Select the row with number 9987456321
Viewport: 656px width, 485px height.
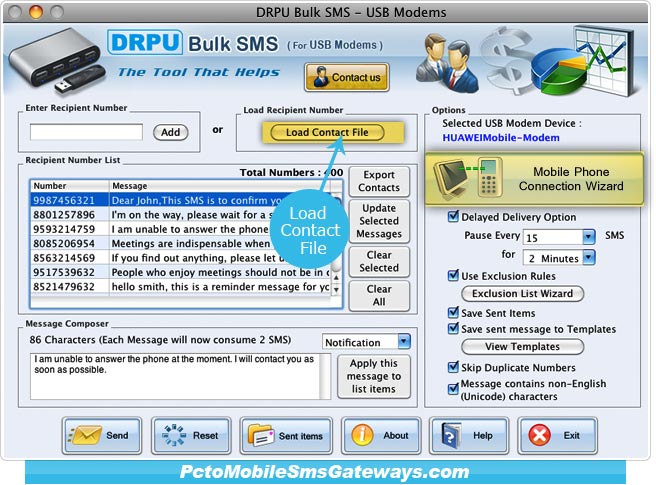(x=180, y=200)
